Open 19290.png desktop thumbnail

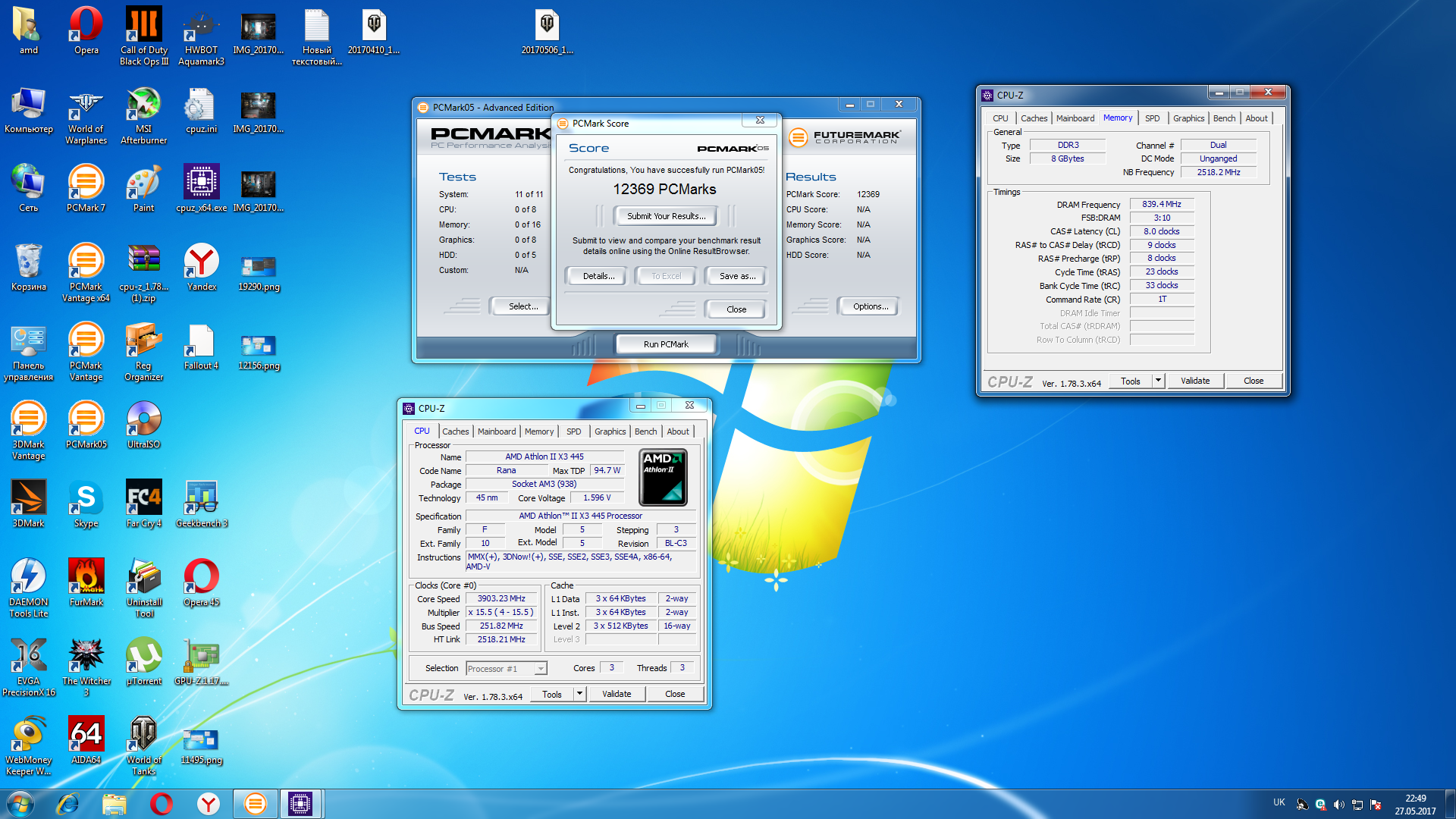(259, 273)
